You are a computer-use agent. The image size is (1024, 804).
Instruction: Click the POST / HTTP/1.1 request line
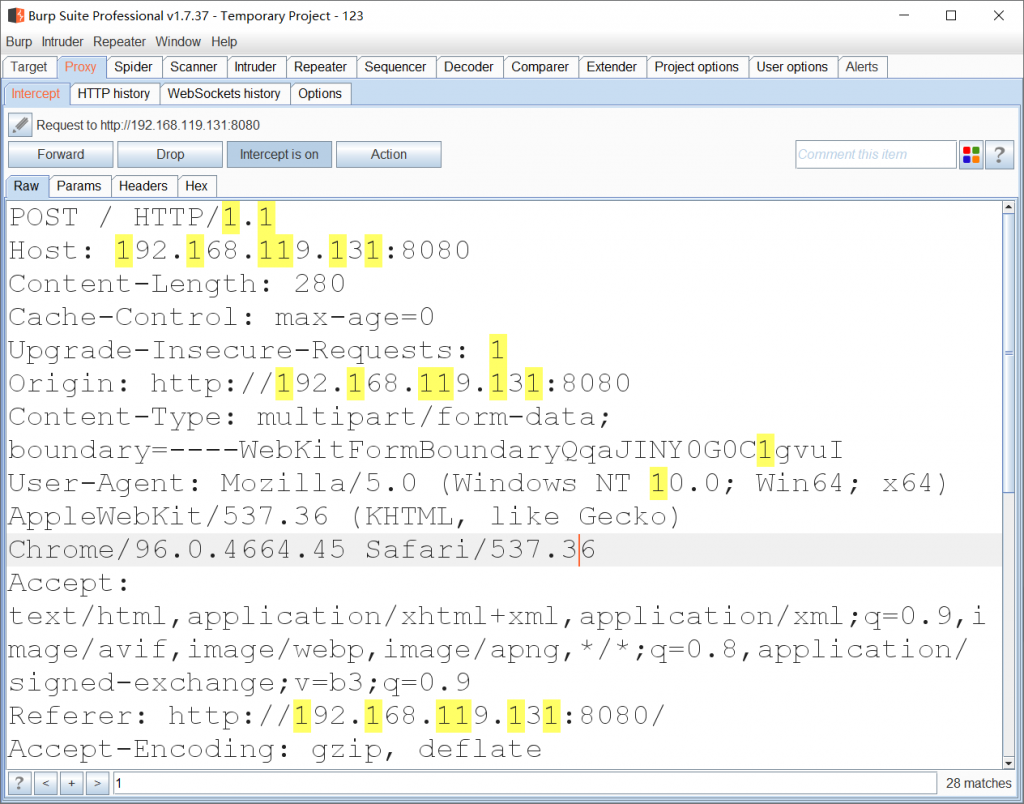pos(141,217)
